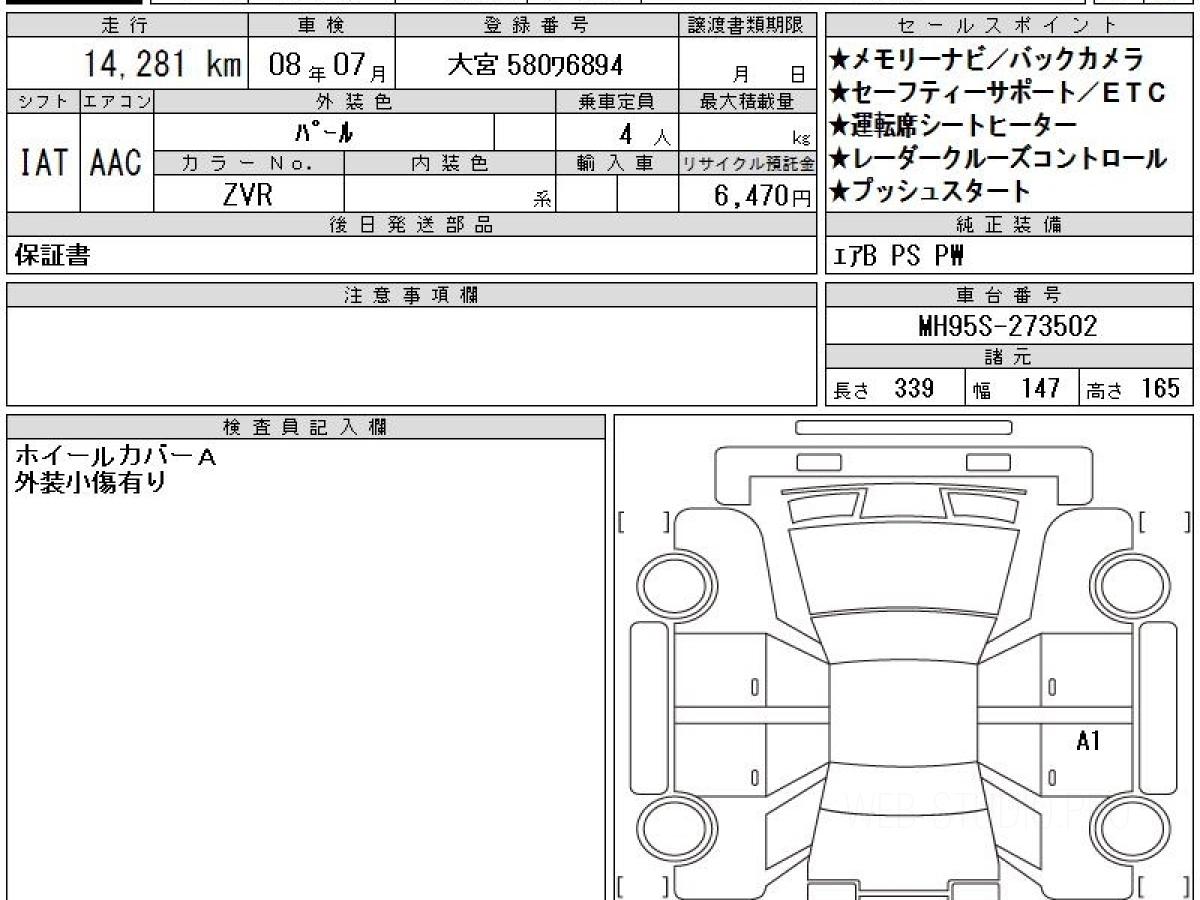
Task: Select the メモリーナビ/バックカメラ sales point
Action: (986, 60)
